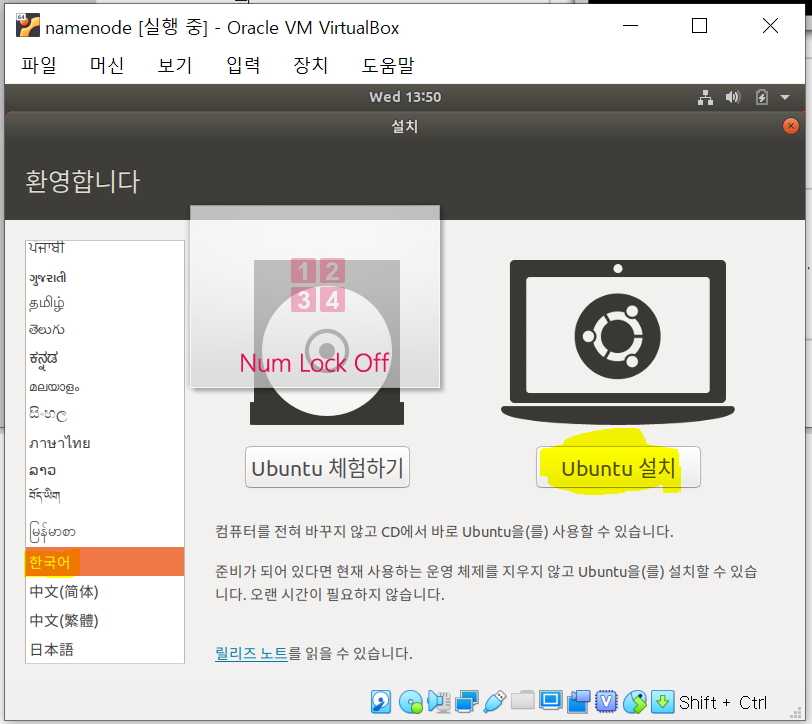The width and height of the screenshot is (812, 724).
Task: Select සිංහල in the language list
Action: pyautogui.click(x=105, y=414)
